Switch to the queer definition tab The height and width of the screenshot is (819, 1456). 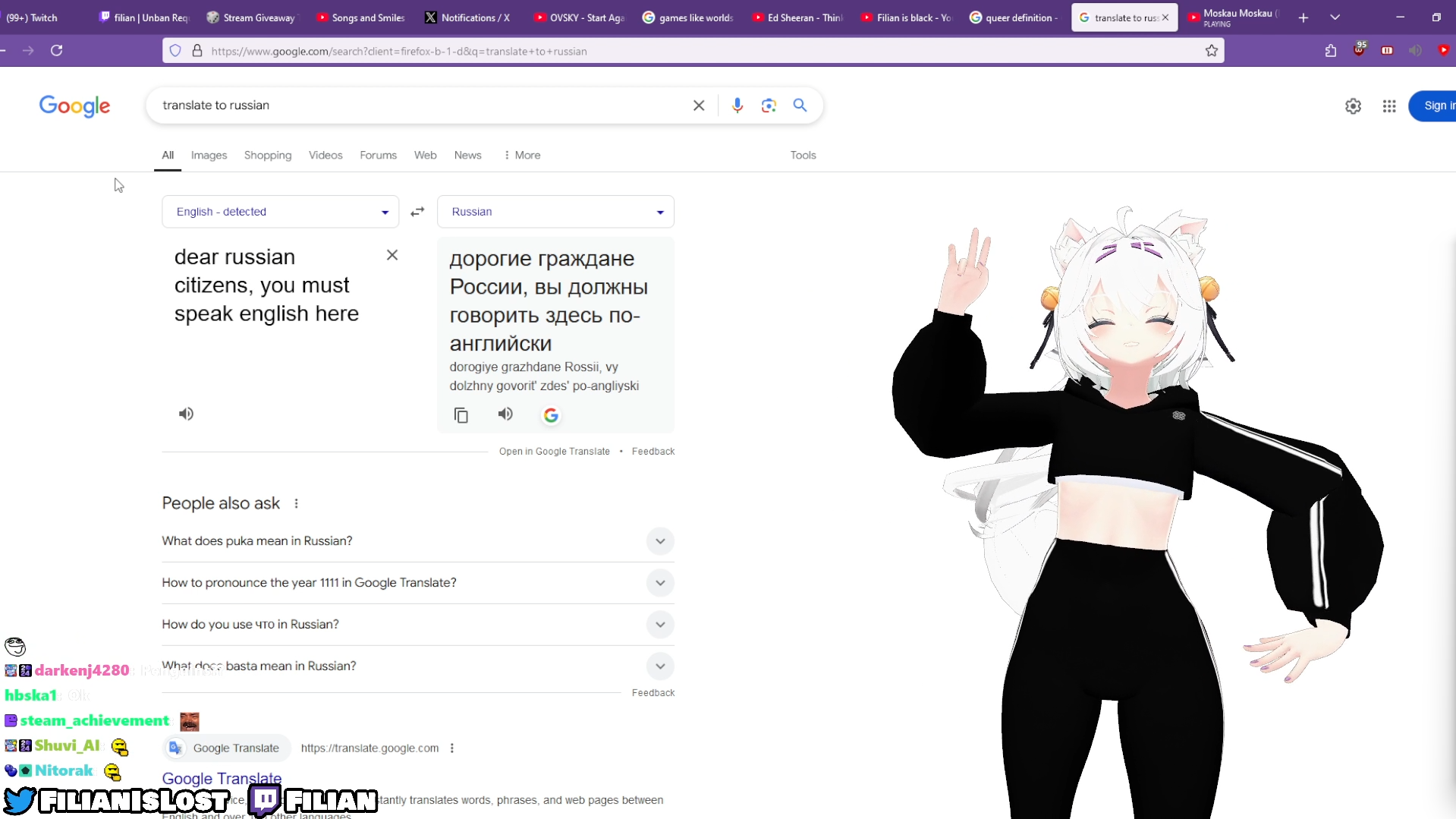coord(1014,17)
